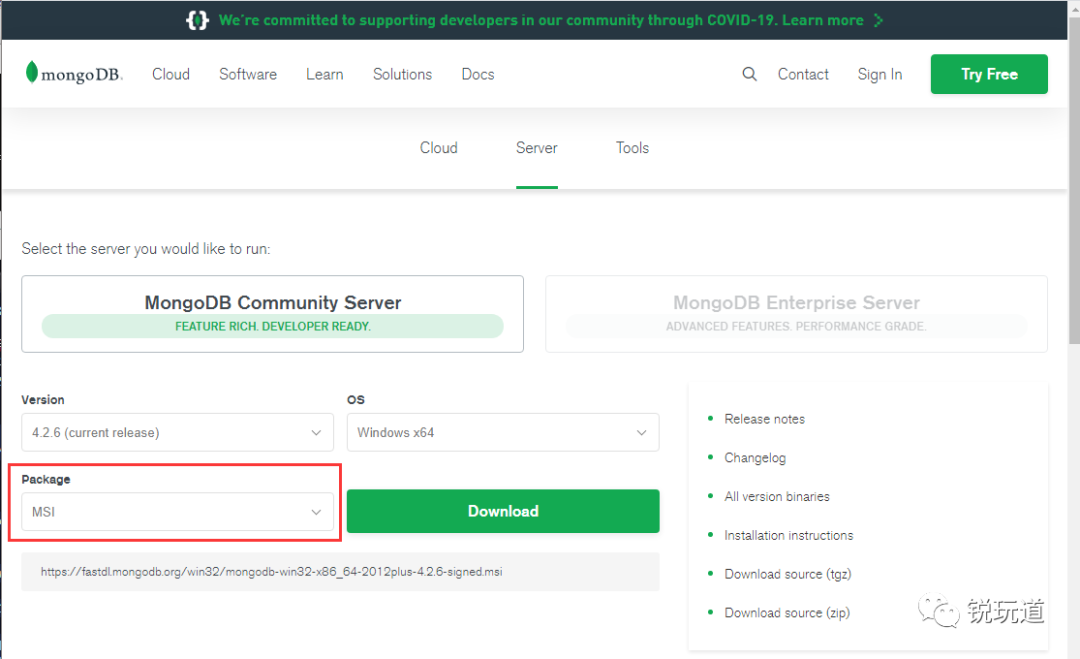Screen dimensions: 1080x659
Task: Select the MongoDB Community Server card
Action: click(273, 314)
